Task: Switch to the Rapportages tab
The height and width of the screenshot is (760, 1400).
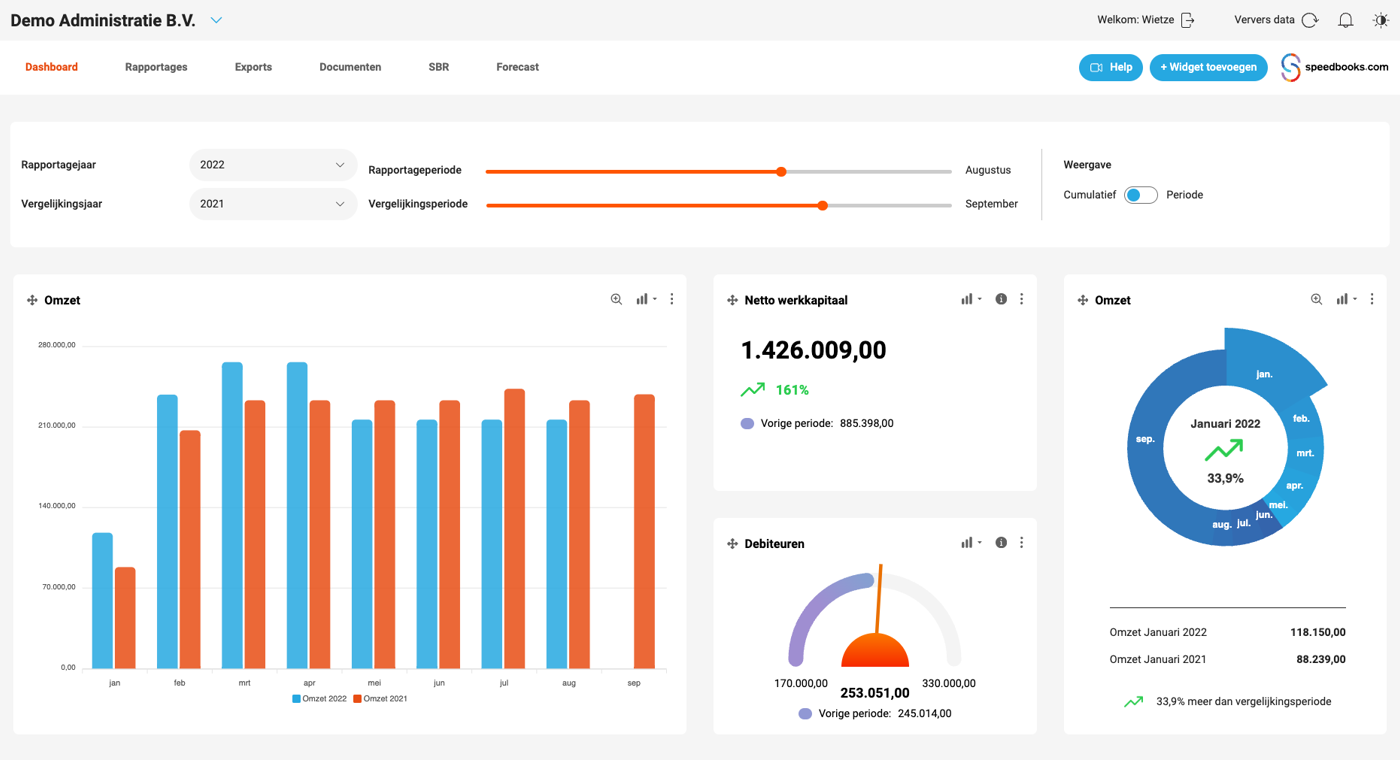Action: pyautogui.click(x=156, y=67)
